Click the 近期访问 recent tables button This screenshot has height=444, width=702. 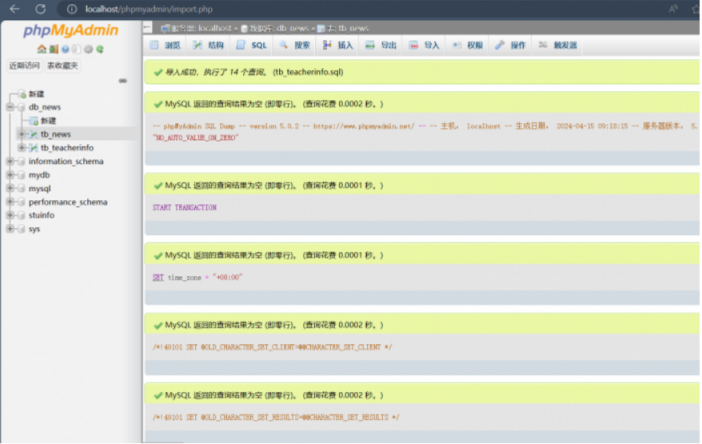pyautogui.click(x=25, y=66)
